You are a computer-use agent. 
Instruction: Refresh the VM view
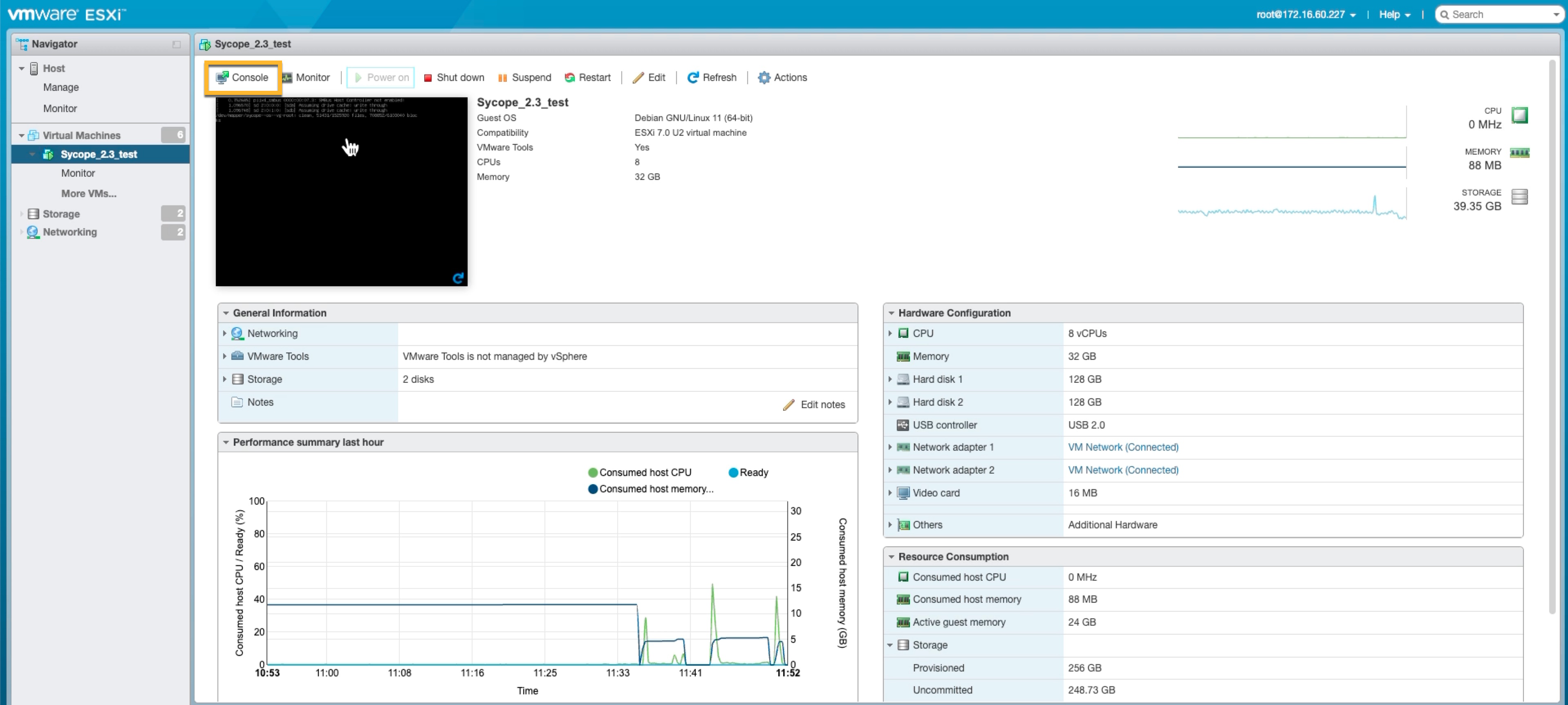pos(712,77)
